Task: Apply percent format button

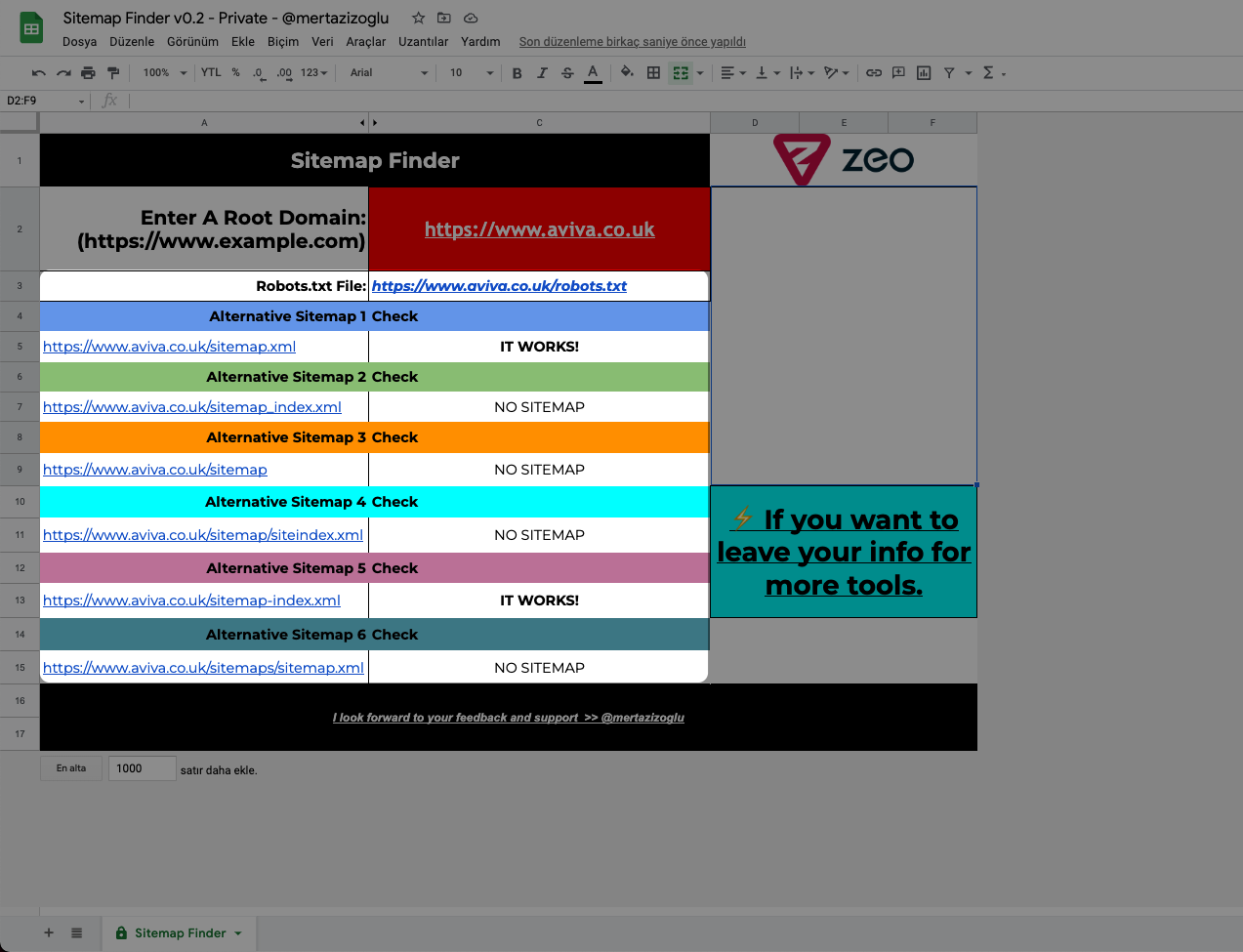Action: click(235, 72)
